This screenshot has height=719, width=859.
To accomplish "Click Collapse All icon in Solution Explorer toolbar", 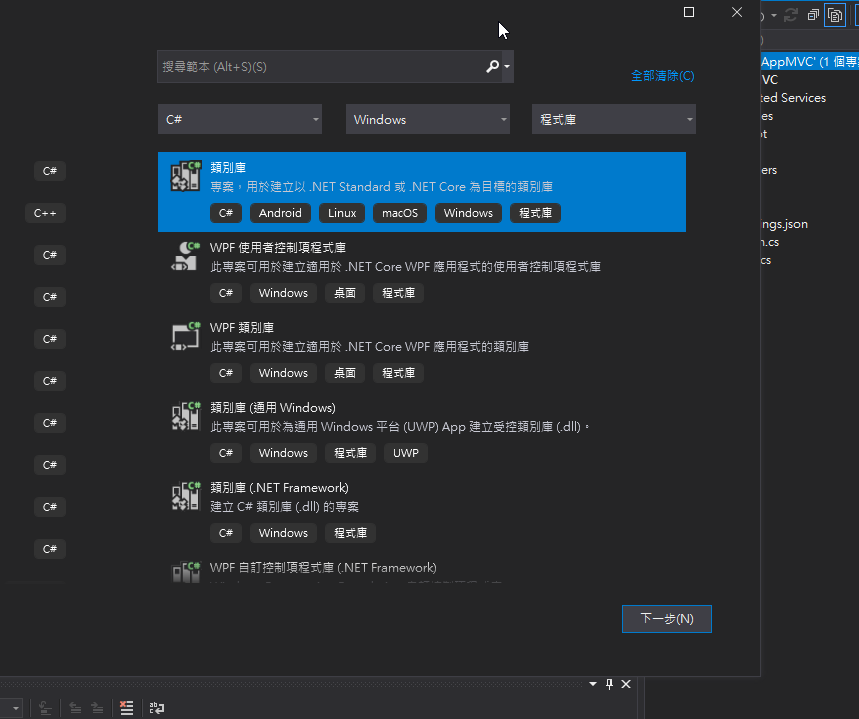I will pos(814,15).
